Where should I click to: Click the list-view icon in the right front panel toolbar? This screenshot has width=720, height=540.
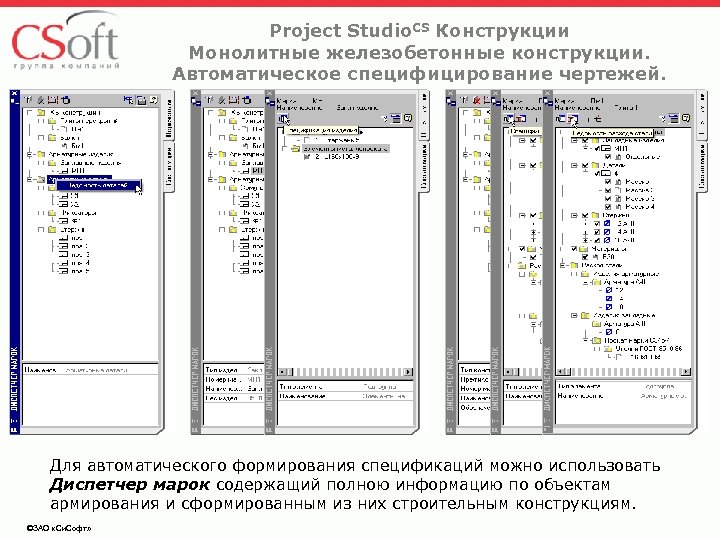(674, 118)
